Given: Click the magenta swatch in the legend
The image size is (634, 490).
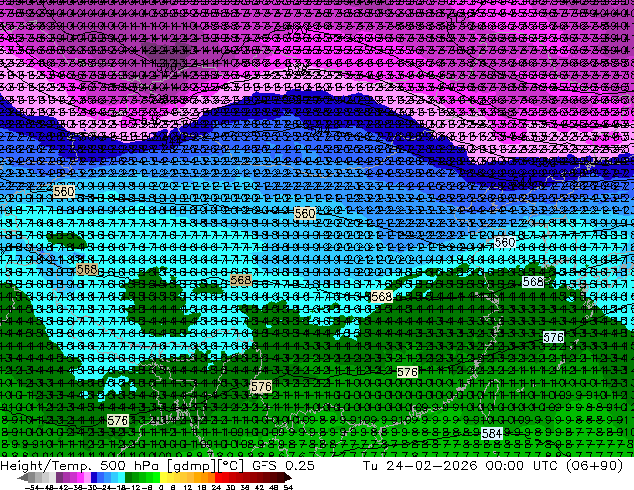Looking at the screenshot, I should [x=80, y=478].
